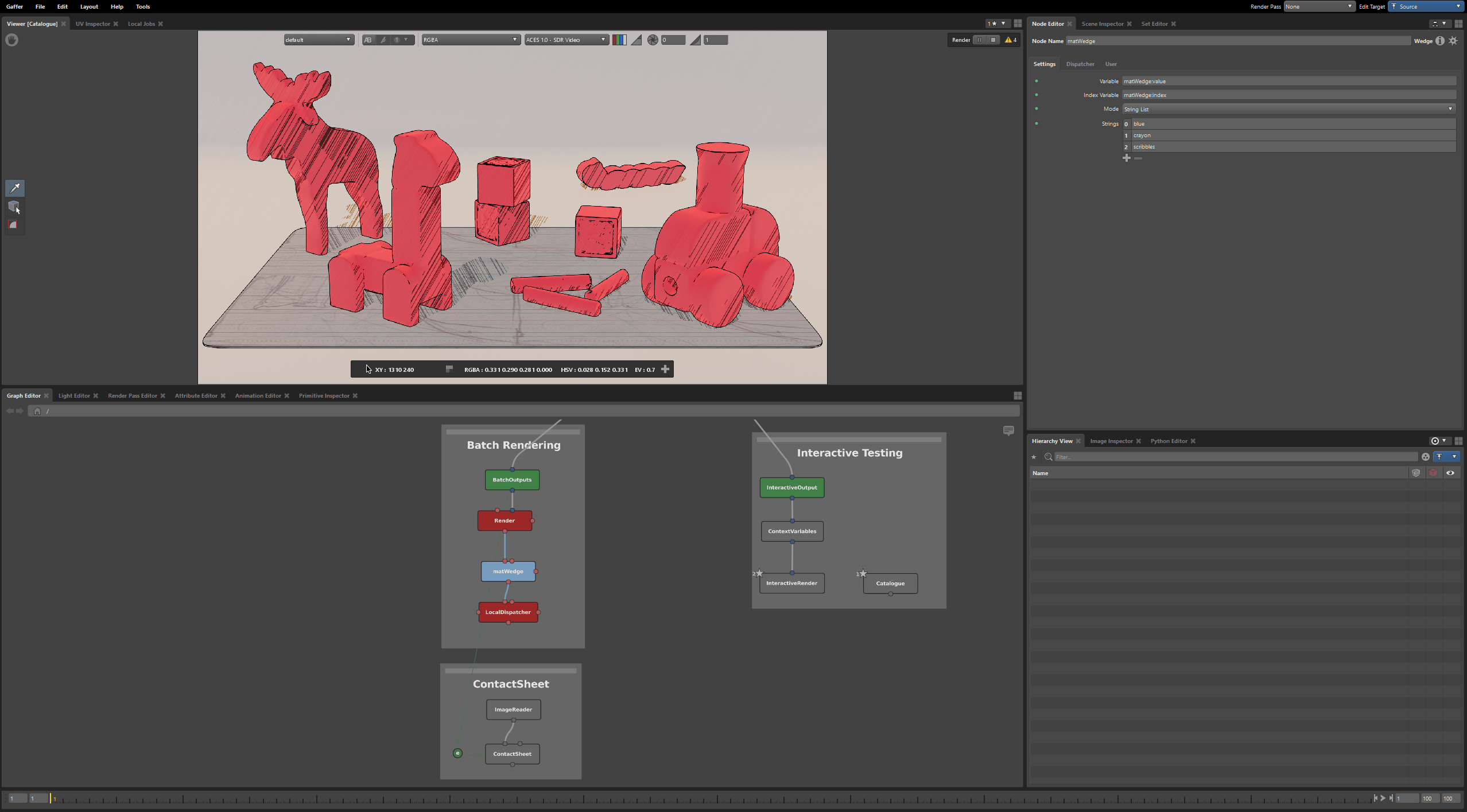Click the hand icon at viewer top-left
This screenshot has height=812, width=1467.
[12, 40]
